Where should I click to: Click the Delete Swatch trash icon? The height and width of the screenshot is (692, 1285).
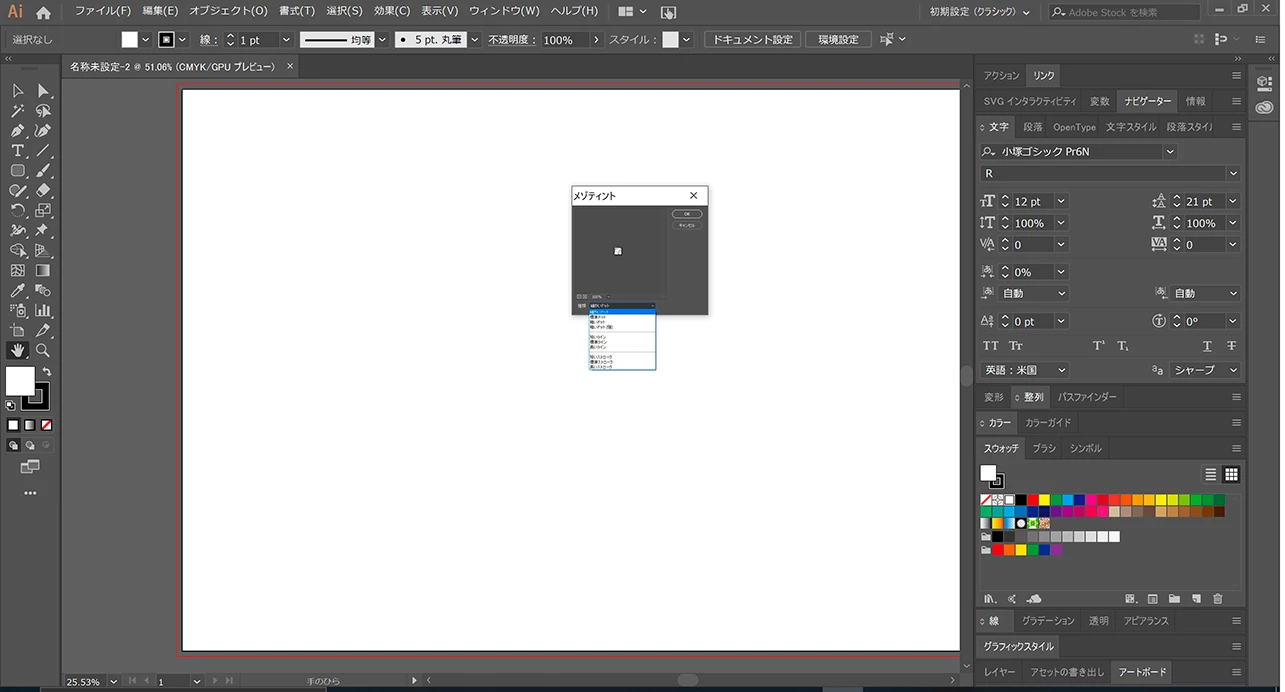coord(1217,599)
